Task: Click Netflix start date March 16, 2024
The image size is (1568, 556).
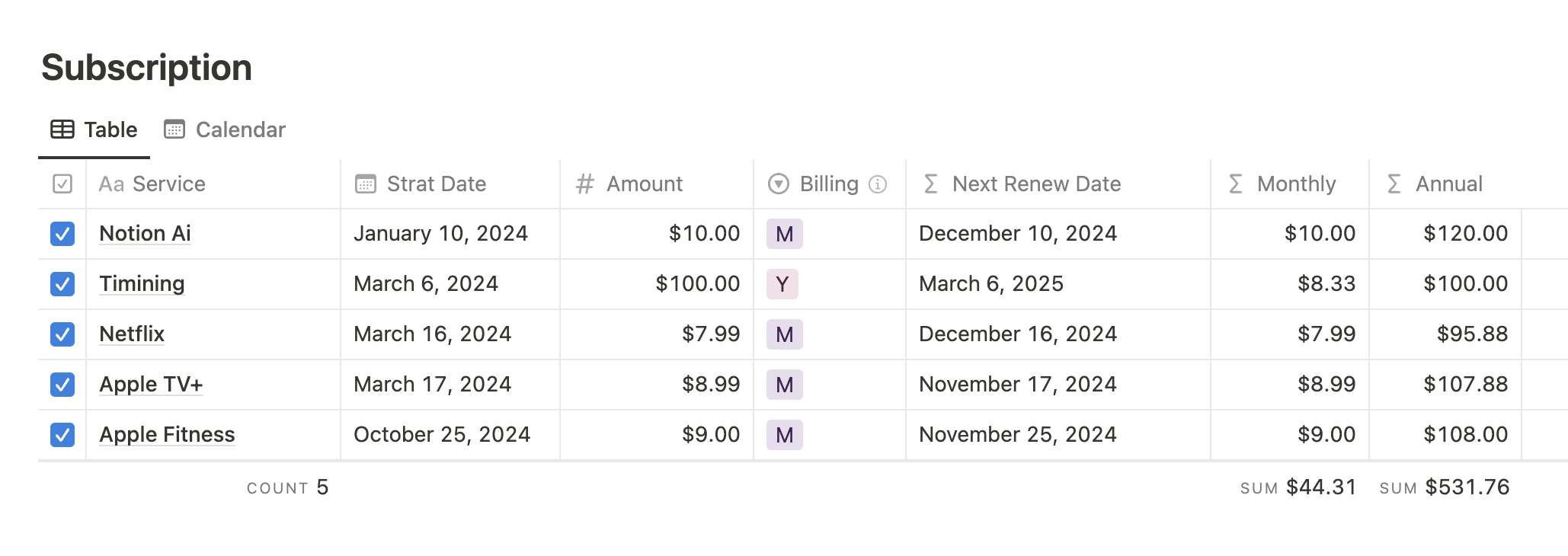Action: (x=432, y=334)
